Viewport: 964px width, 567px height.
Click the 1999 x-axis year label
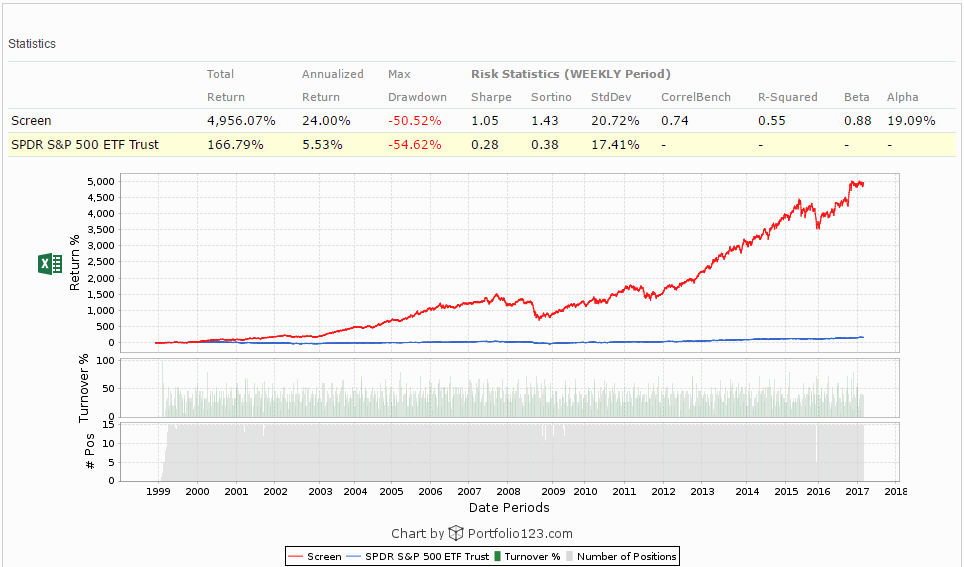point(159,491)
